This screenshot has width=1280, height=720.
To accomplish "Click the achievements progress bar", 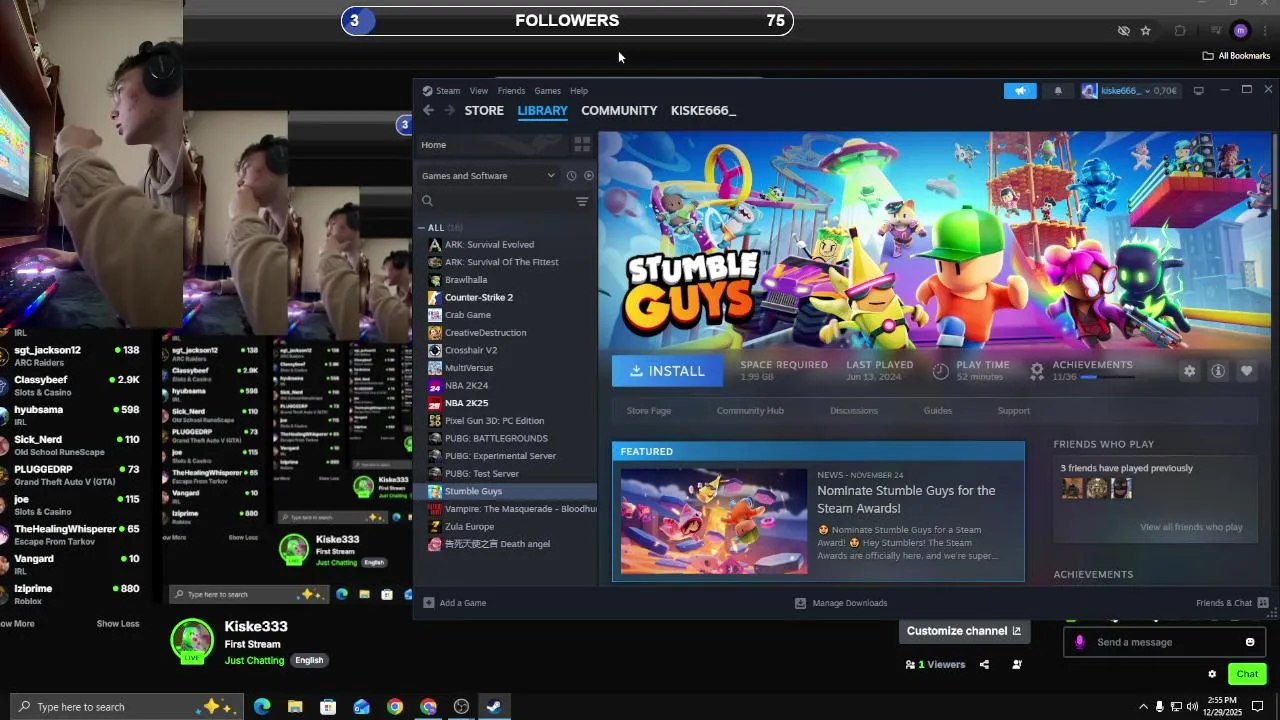I will coord(1108,377).
